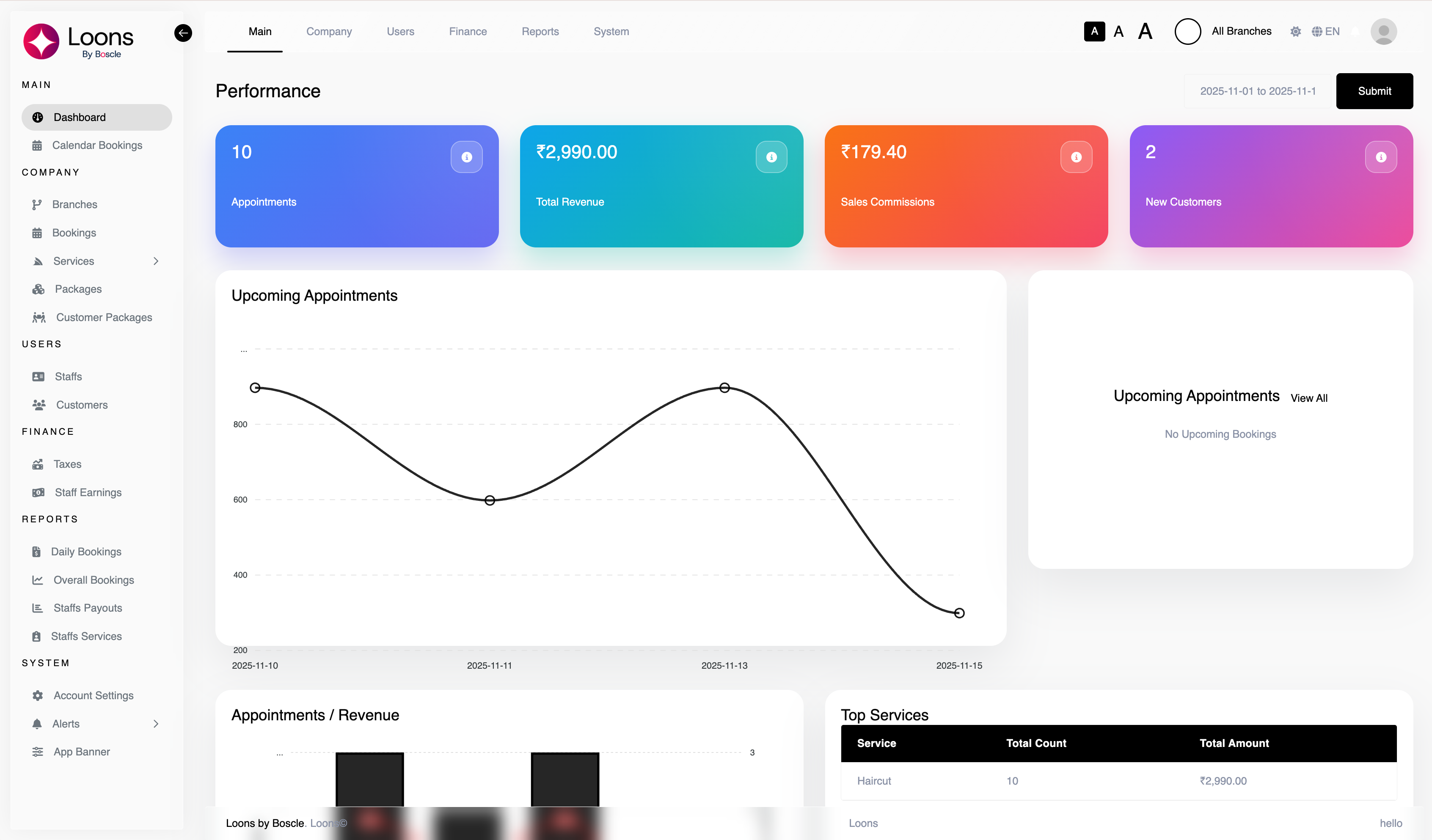
Task: Click the Loons logo
Action: coord(78,41)
